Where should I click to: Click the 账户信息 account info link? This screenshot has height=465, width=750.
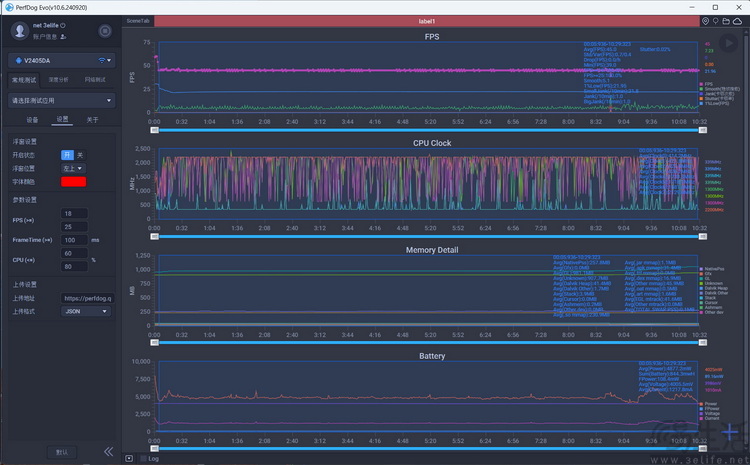tap(44, 37)
